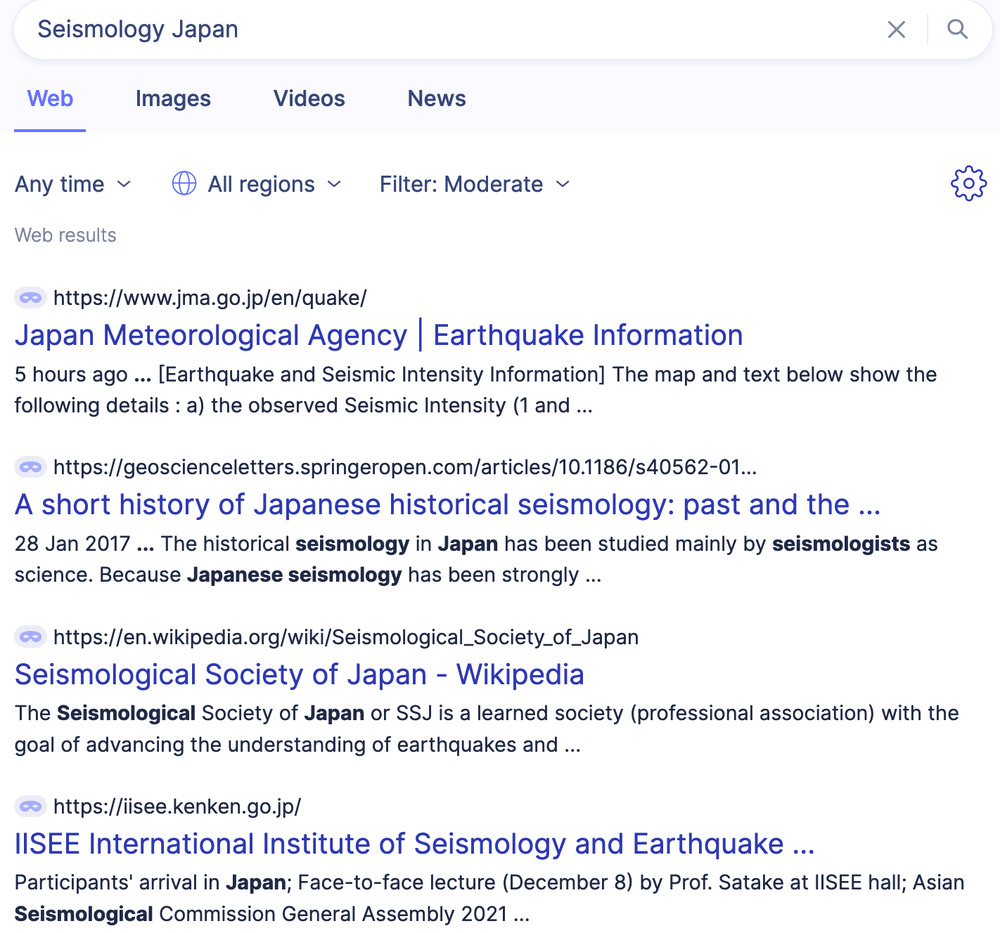Open Seismological Society of Japan Wikipedia link
Screen dimensions: 1000x933
coord(299,675)
